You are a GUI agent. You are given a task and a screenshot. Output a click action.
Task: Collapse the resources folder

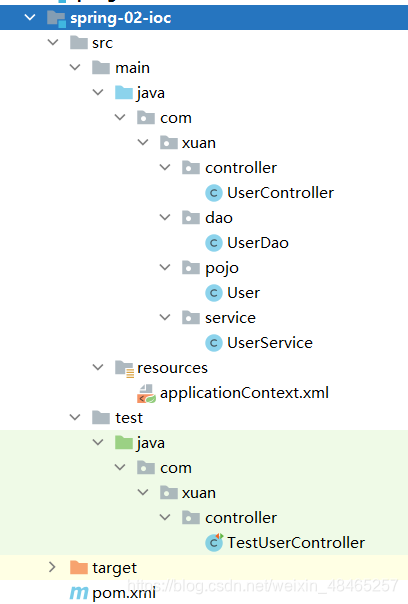(x=98, y=367)
